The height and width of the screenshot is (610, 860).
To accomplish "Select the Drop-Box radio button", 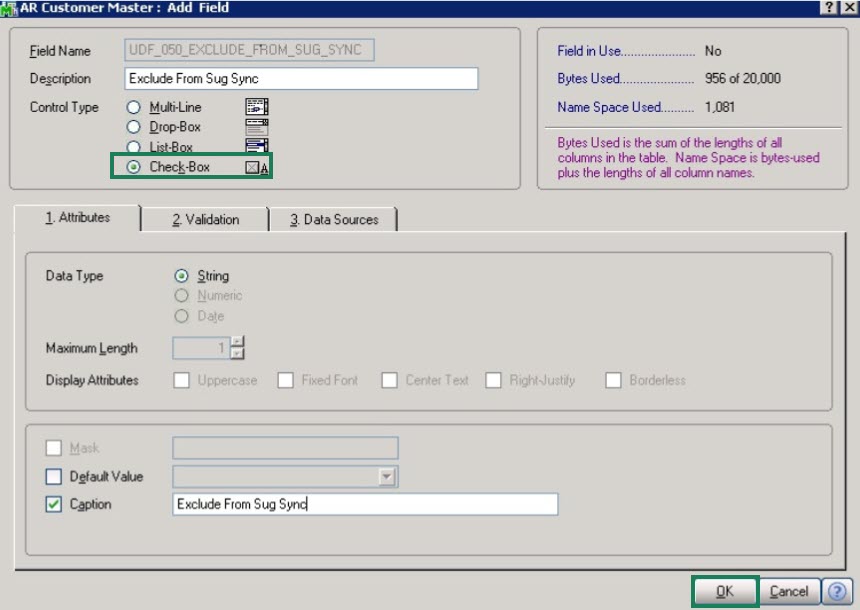I will (x=134, y=127).
